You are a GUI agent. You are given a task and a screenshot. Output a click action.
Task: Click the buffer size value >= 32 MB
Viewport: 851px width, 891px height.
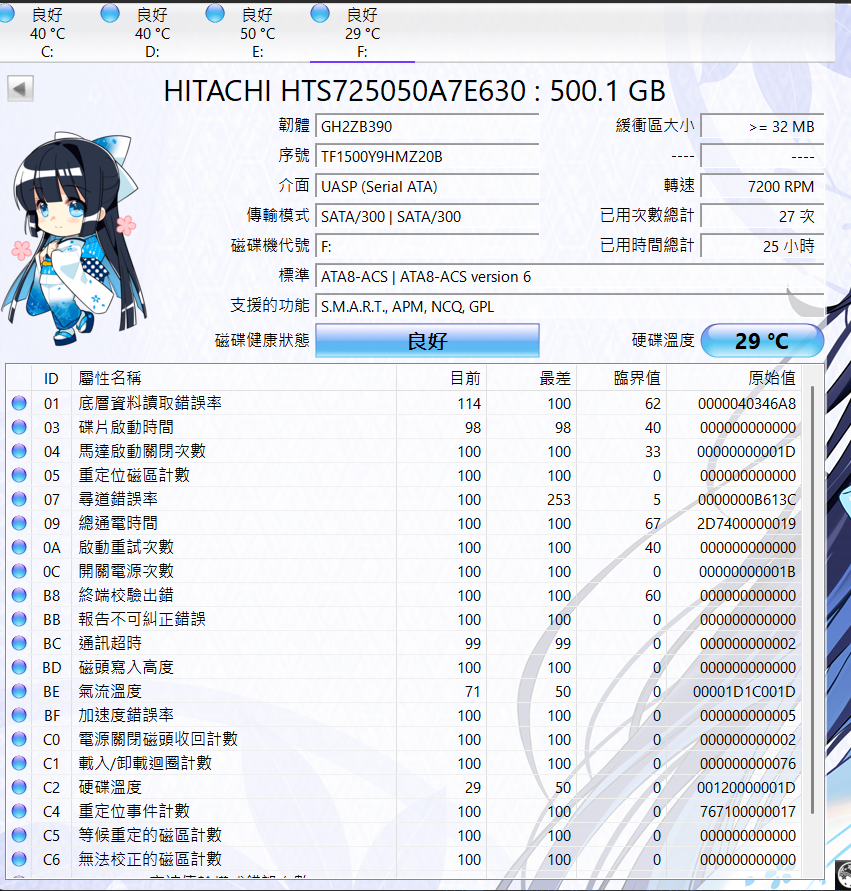coord(762,127)
